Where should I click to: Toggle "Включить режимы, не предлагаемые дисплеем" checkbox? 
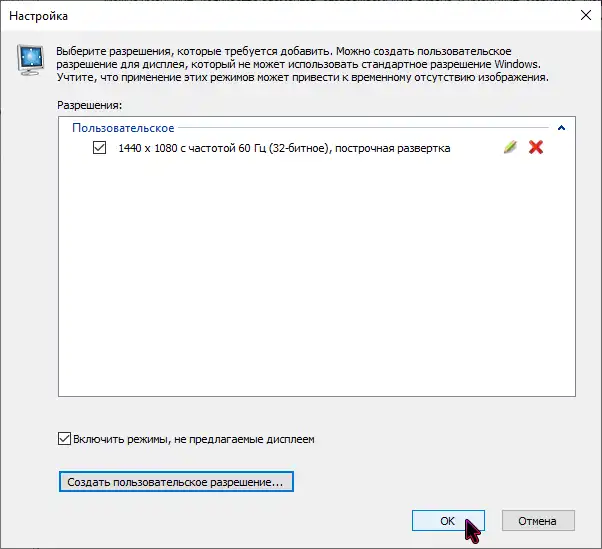point(65,438)
